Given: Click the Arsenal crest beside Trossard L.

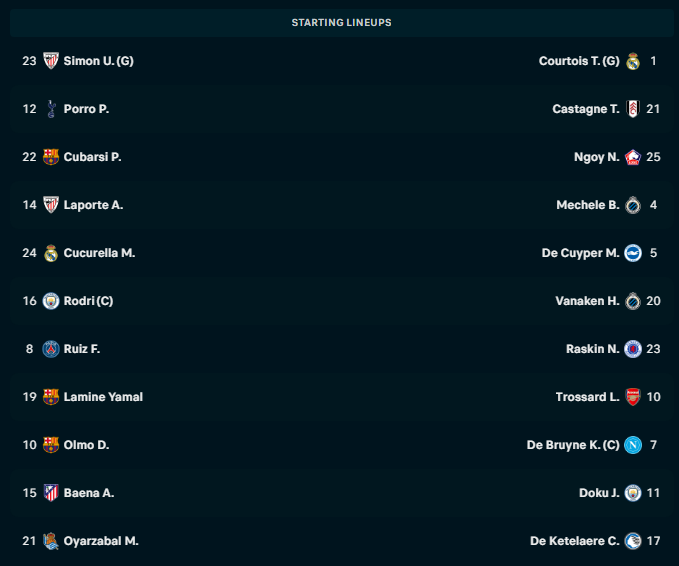Looking at the screenshot, I should (x=633, y=397).
